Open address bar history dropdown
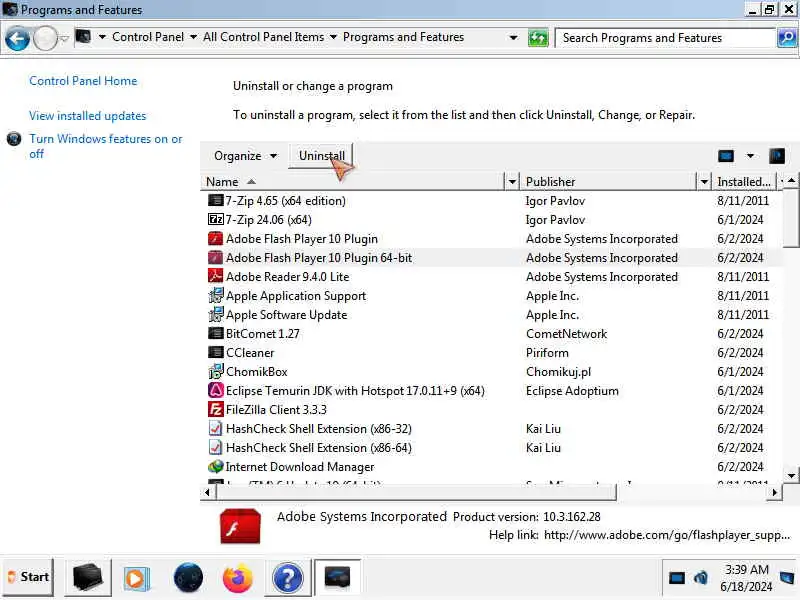This screenshot has height=600, width=800. (x=513, y=38)
